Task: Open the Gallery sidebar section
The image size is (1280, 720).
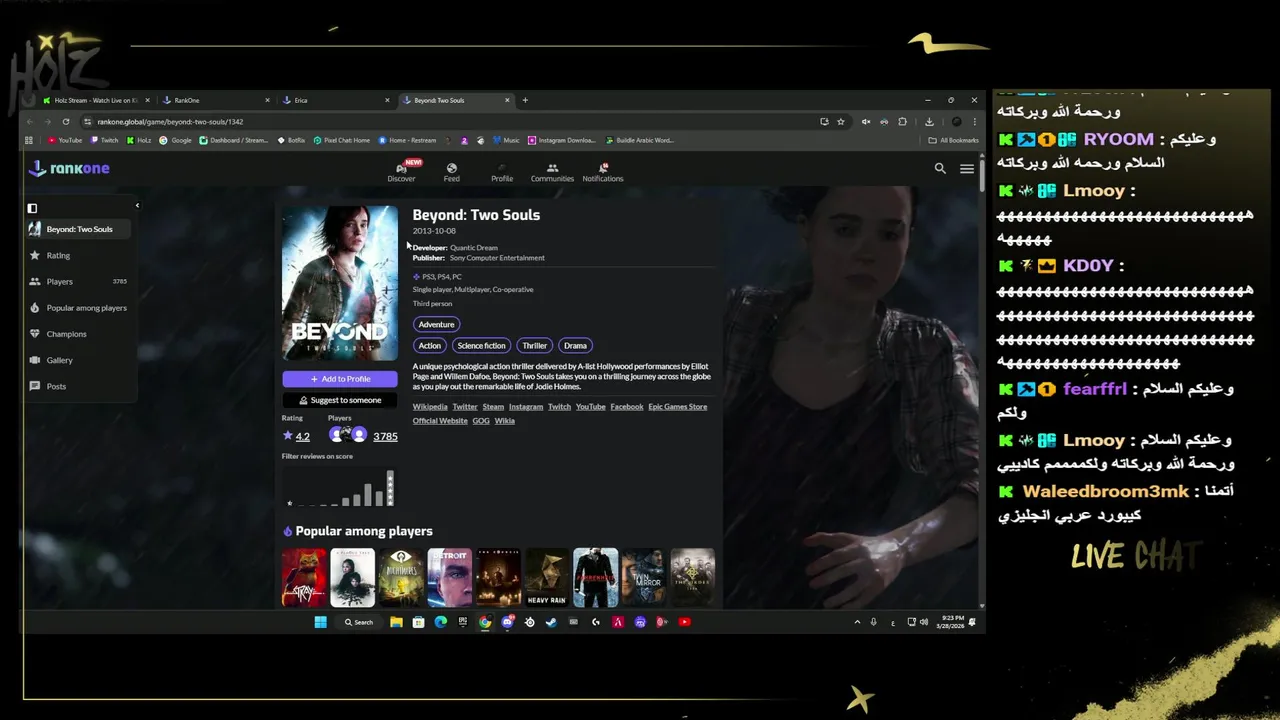Action: pos(80,360)
